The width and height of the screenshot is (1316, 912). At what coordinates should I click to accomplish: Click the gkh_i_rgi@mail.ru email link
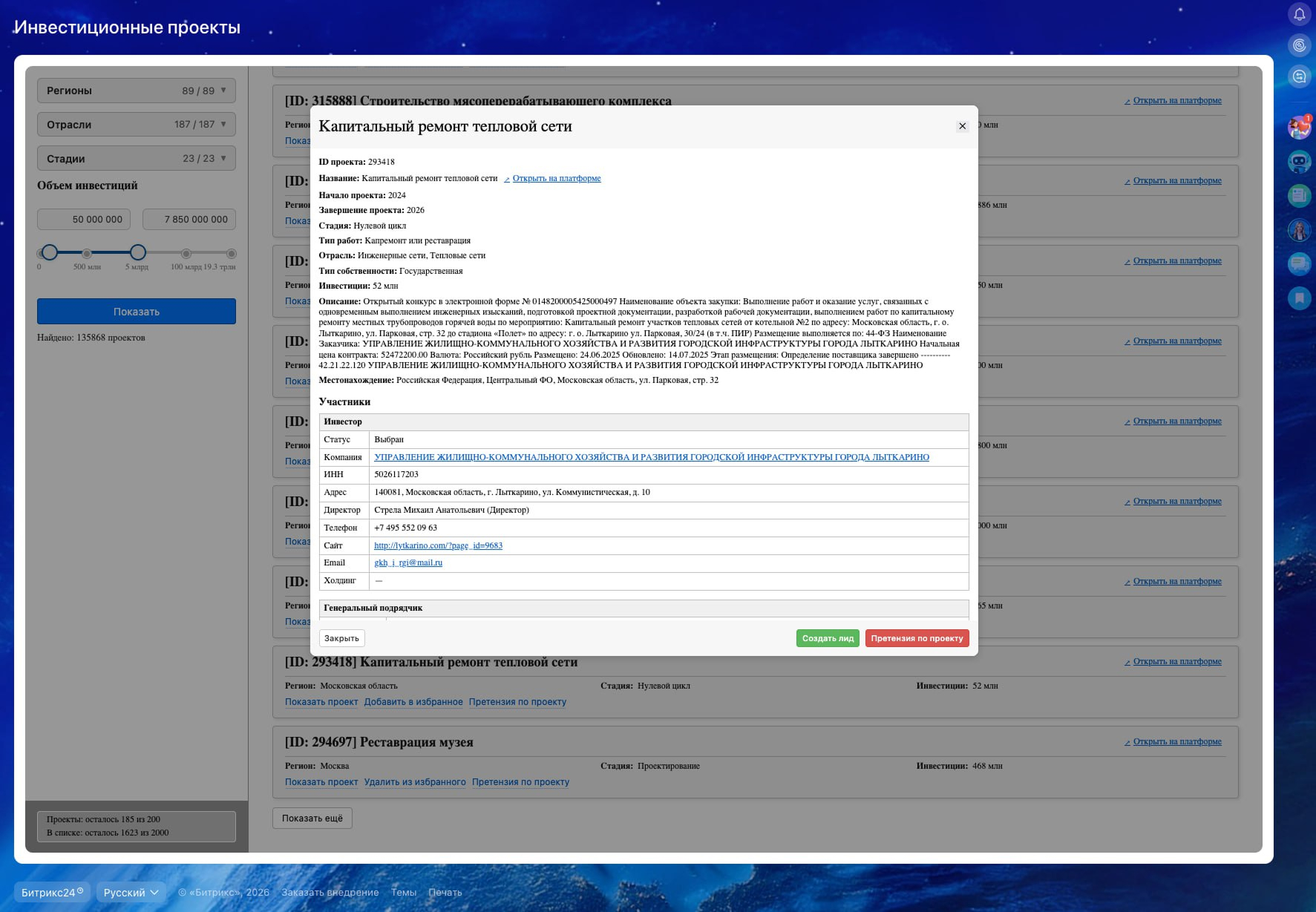tap(408, 562)
